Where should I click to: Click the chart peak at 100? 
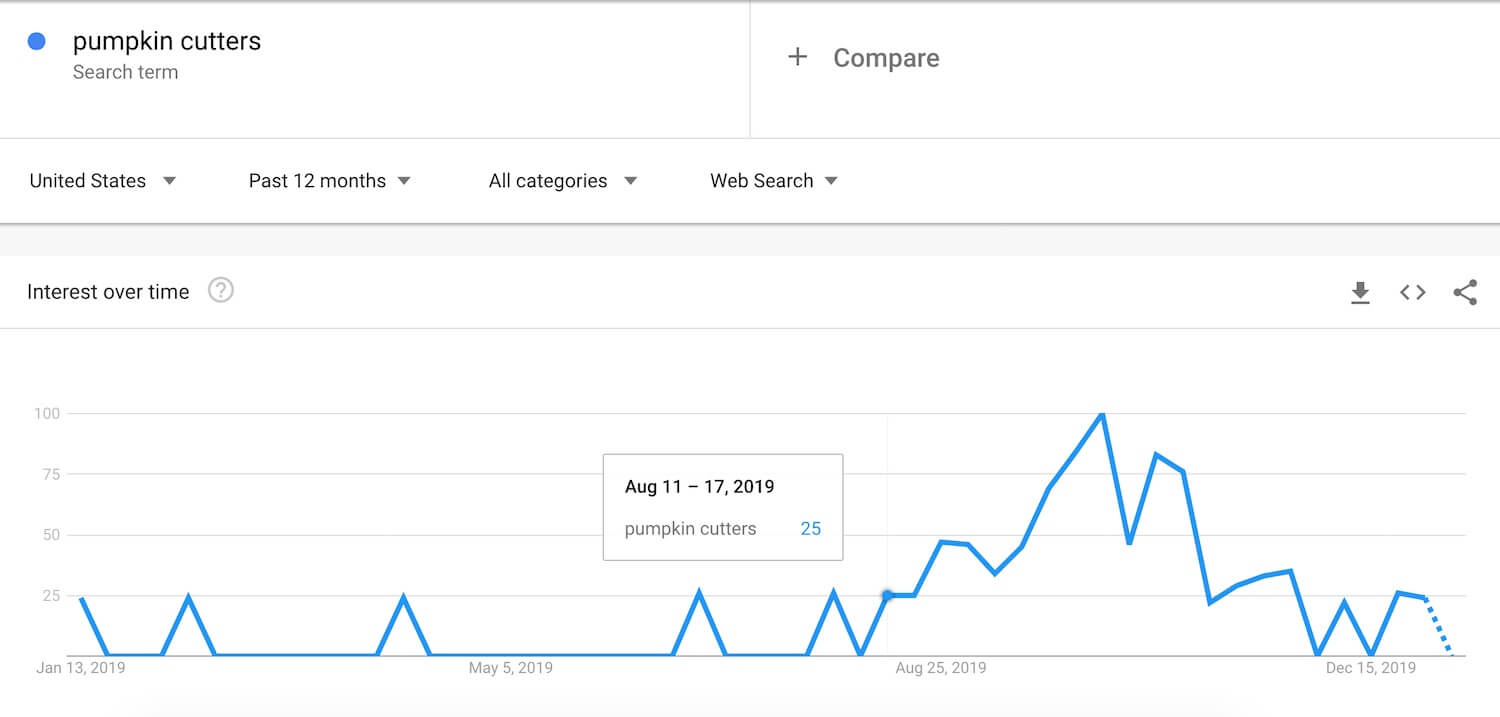pyautogui.click(x=1102, y=414)
